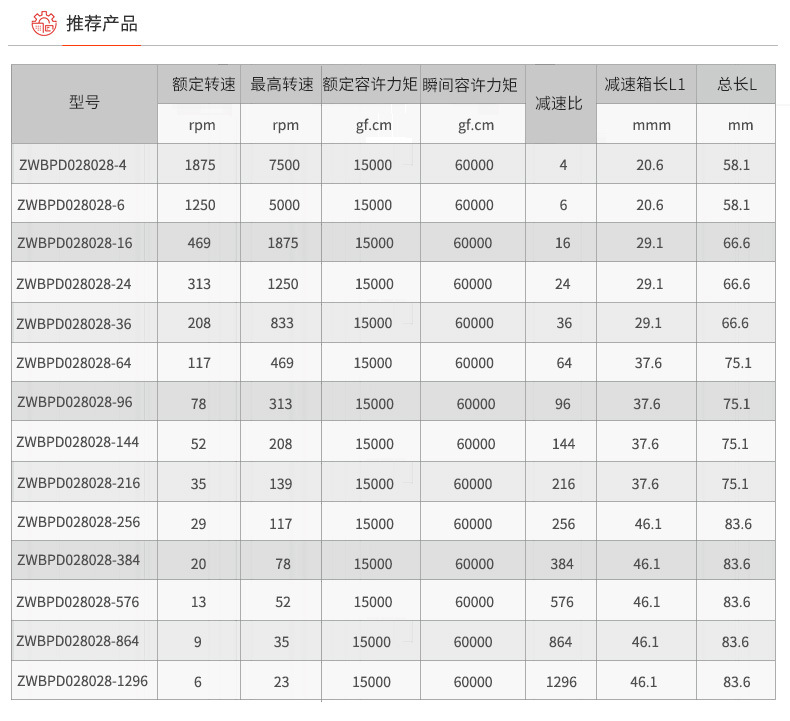Select model ZWBPD028028-144
Viewport: 790px width, 721px height.
(x=78, y=442)
